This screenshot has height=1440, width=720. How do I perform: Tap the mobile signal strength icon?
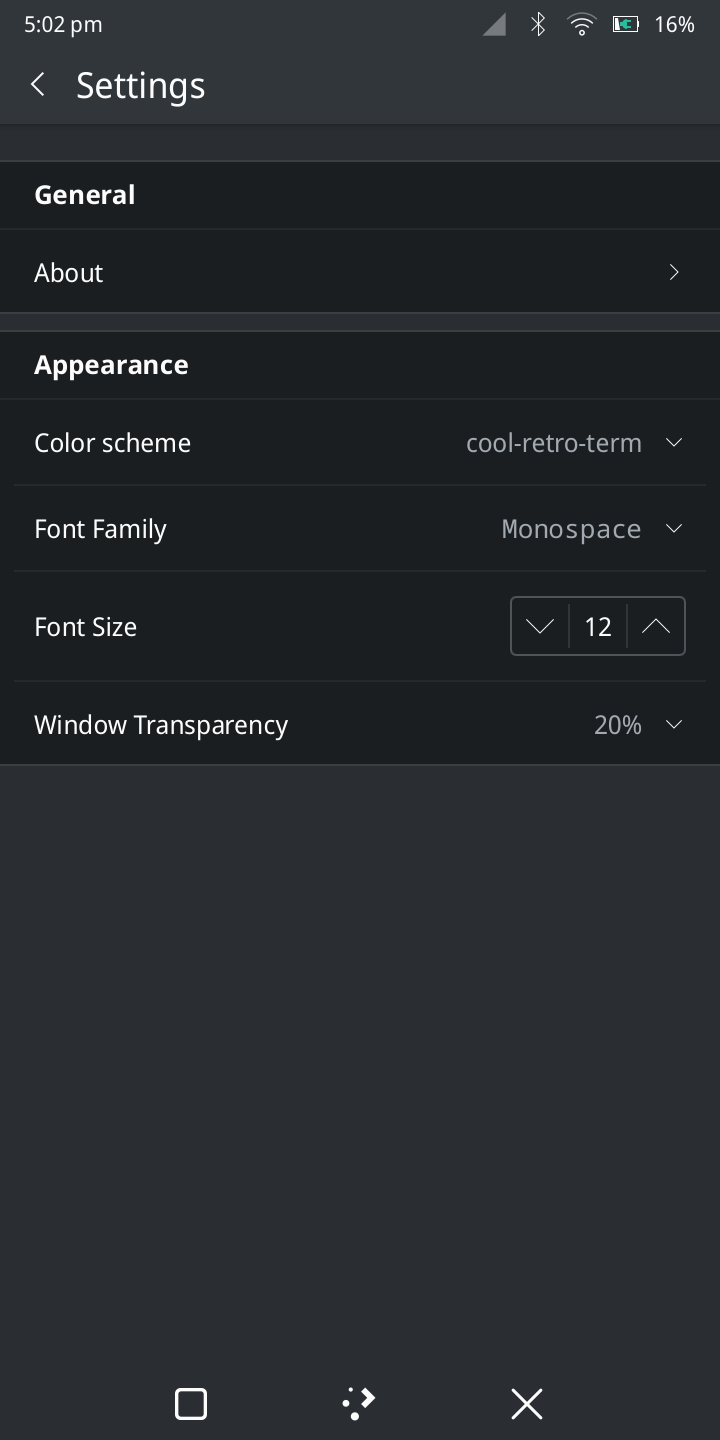coord(495,25)
